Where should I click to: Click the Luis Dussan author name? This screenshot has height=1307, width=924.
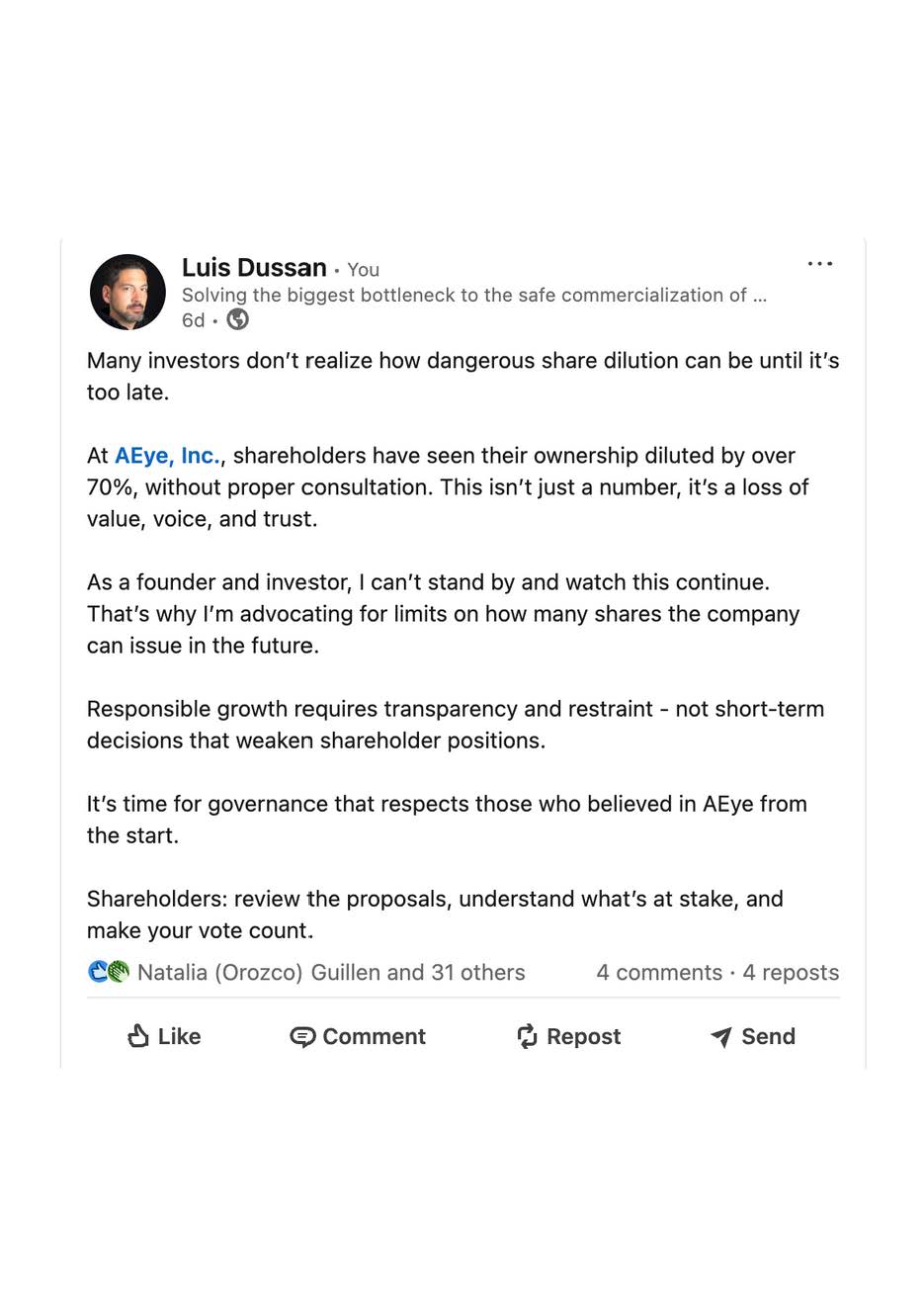tap(254, 268)
